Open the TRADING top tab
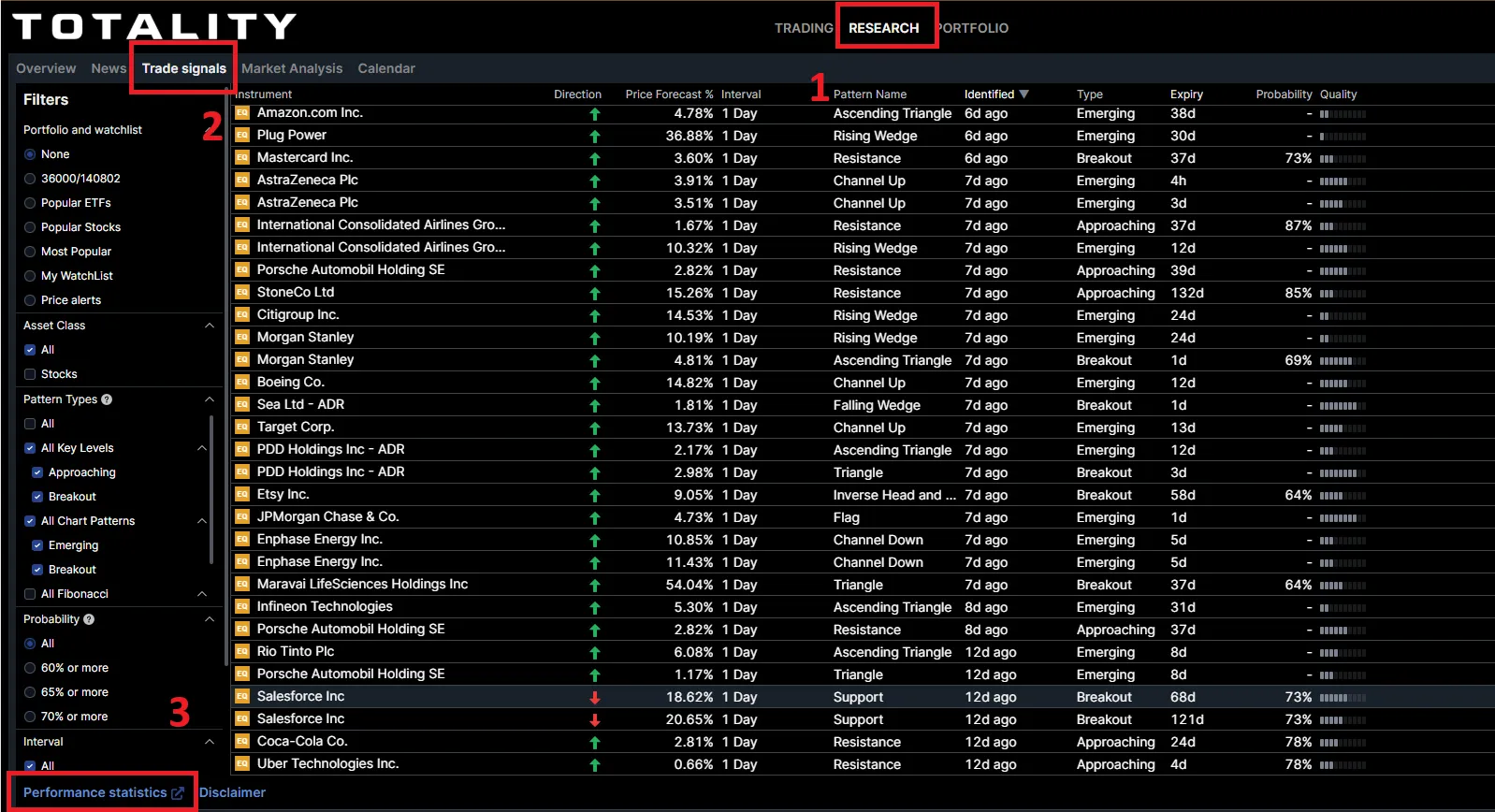The height and width of the screenshot is (812, 1495). coord(804,28)
